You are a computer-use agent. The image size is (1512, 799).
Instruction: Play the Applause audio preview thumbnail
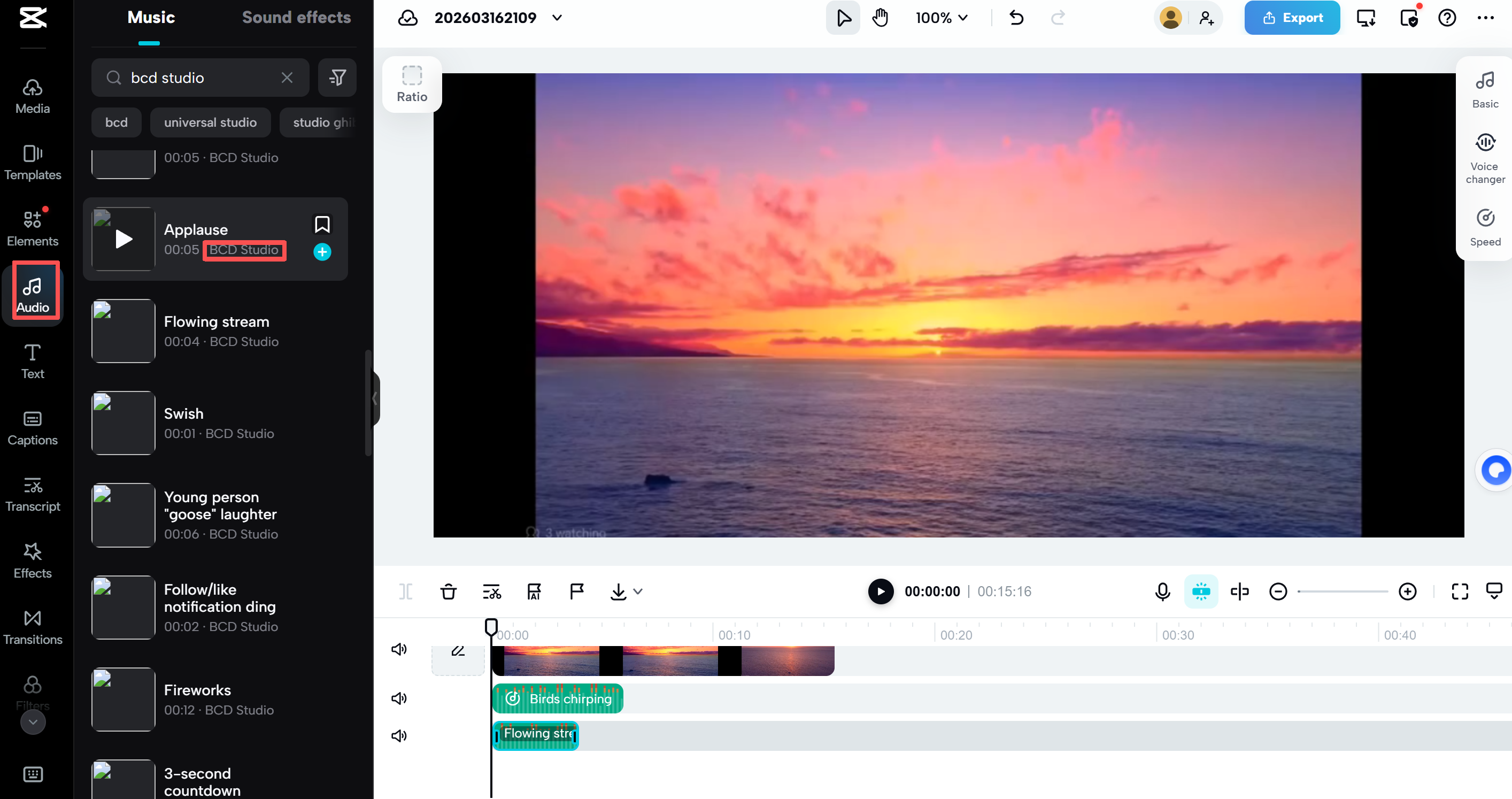tap(122, 239)
